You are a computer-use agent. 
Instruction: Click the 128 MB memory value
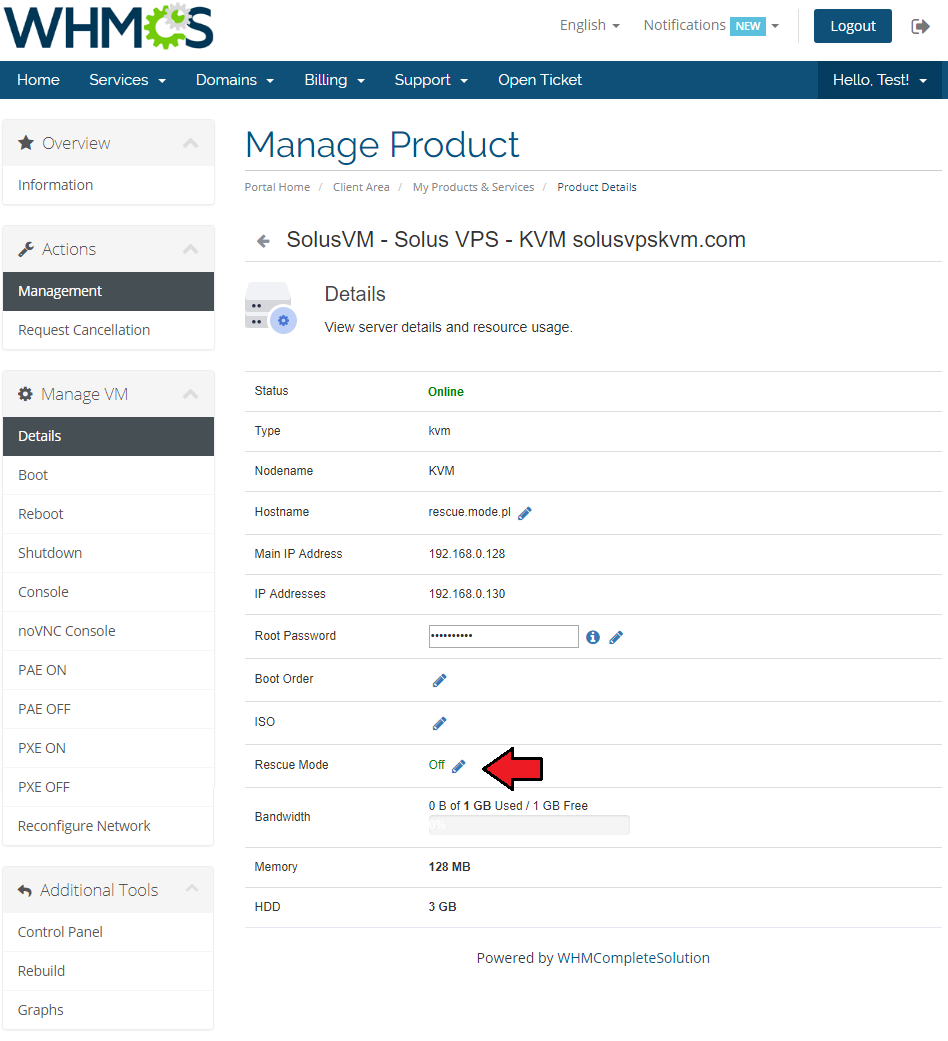tap(449, 867)
